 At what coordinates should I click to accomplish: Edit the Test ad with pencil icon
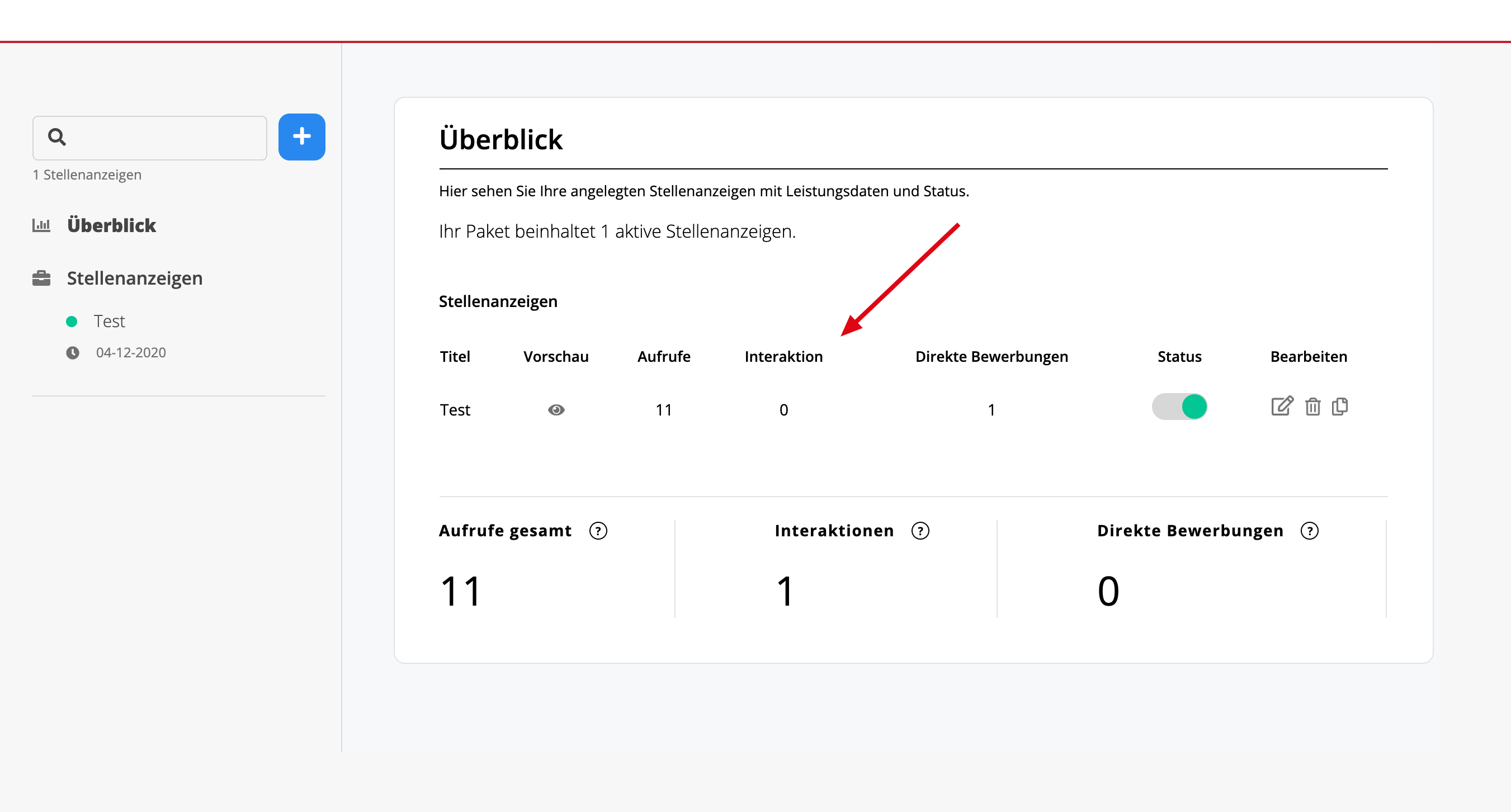click(1282, 406)
